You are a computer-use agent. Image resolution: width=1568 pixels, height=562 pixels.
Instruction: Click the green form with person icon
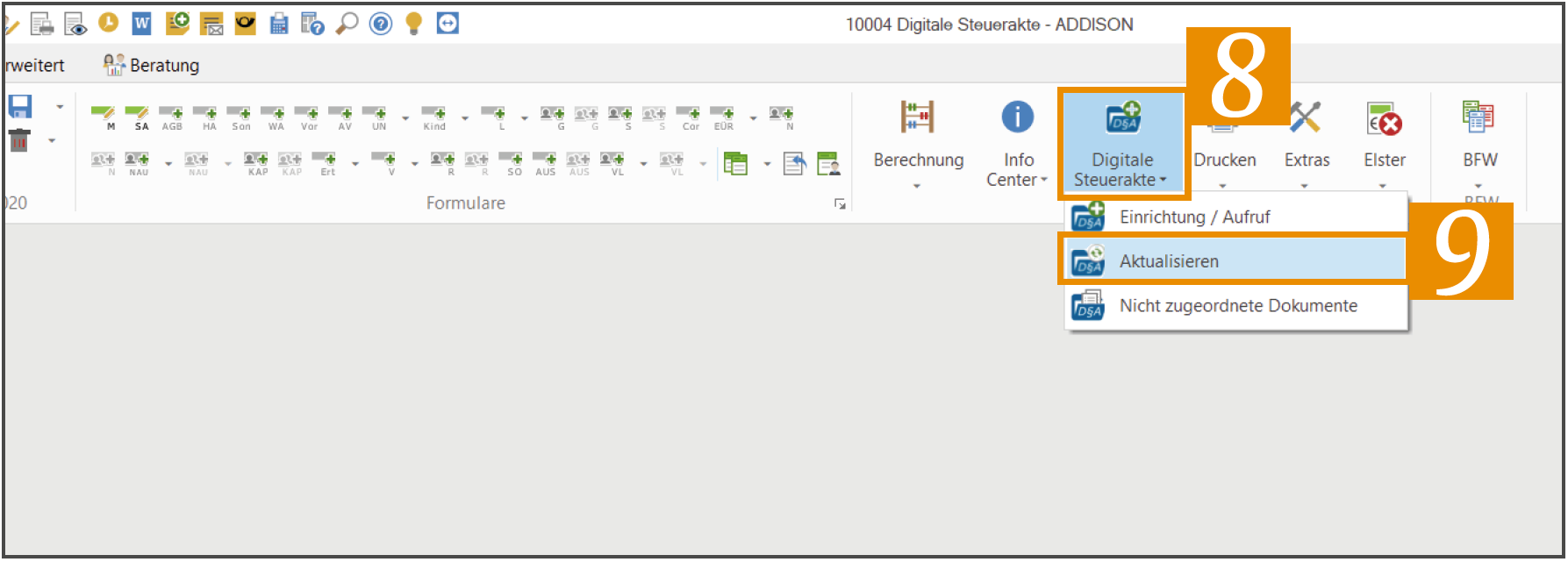click(828, 163)
